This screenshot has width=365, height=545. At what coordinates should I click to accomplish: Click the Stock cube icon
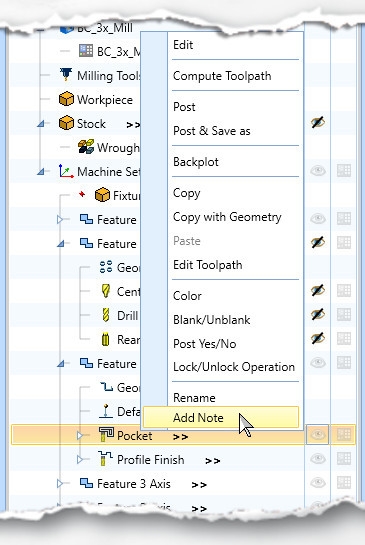coord(66,123)
